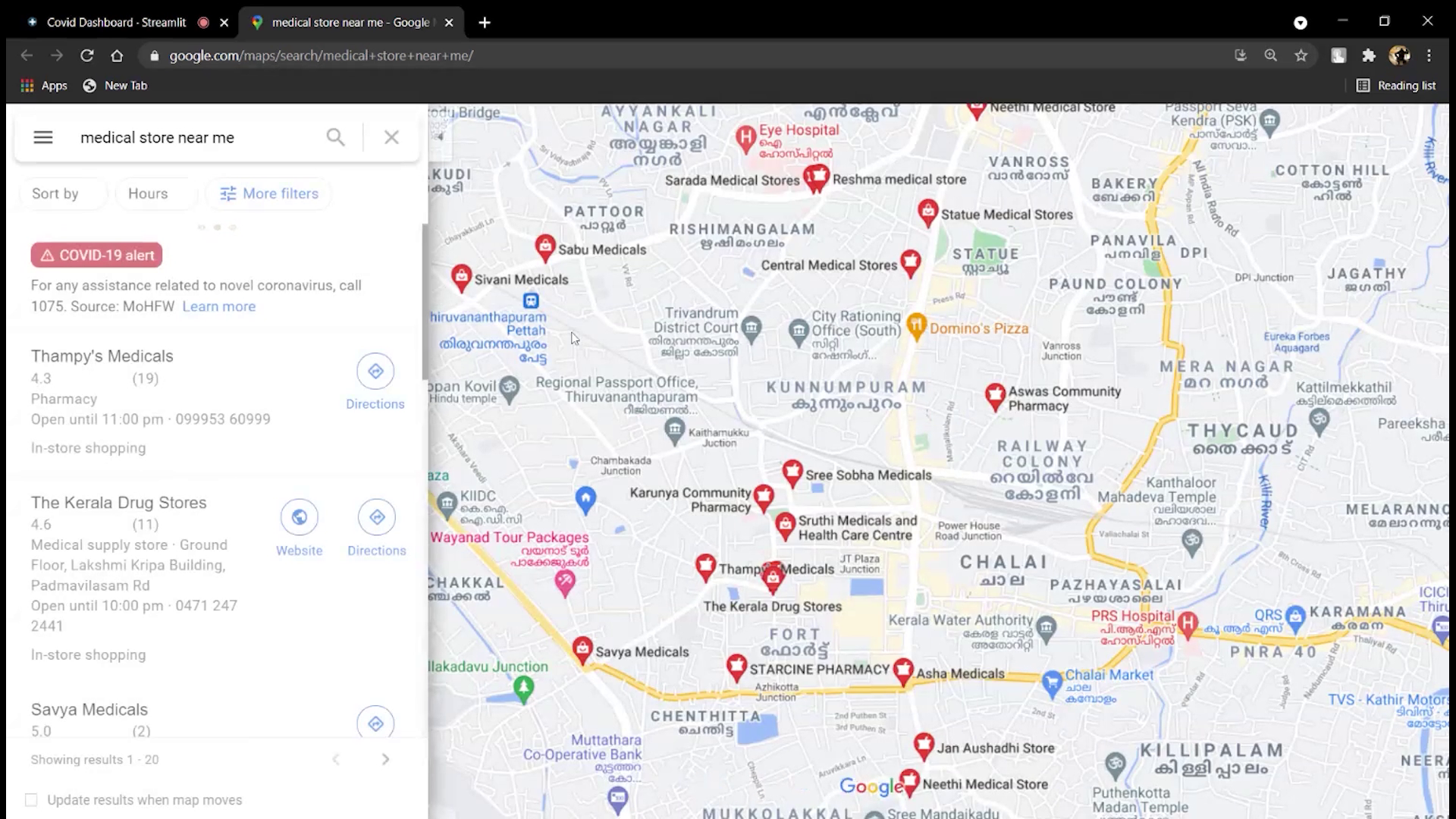Click Directions icon for Kerala Drug Stores

tap(377, 518)
